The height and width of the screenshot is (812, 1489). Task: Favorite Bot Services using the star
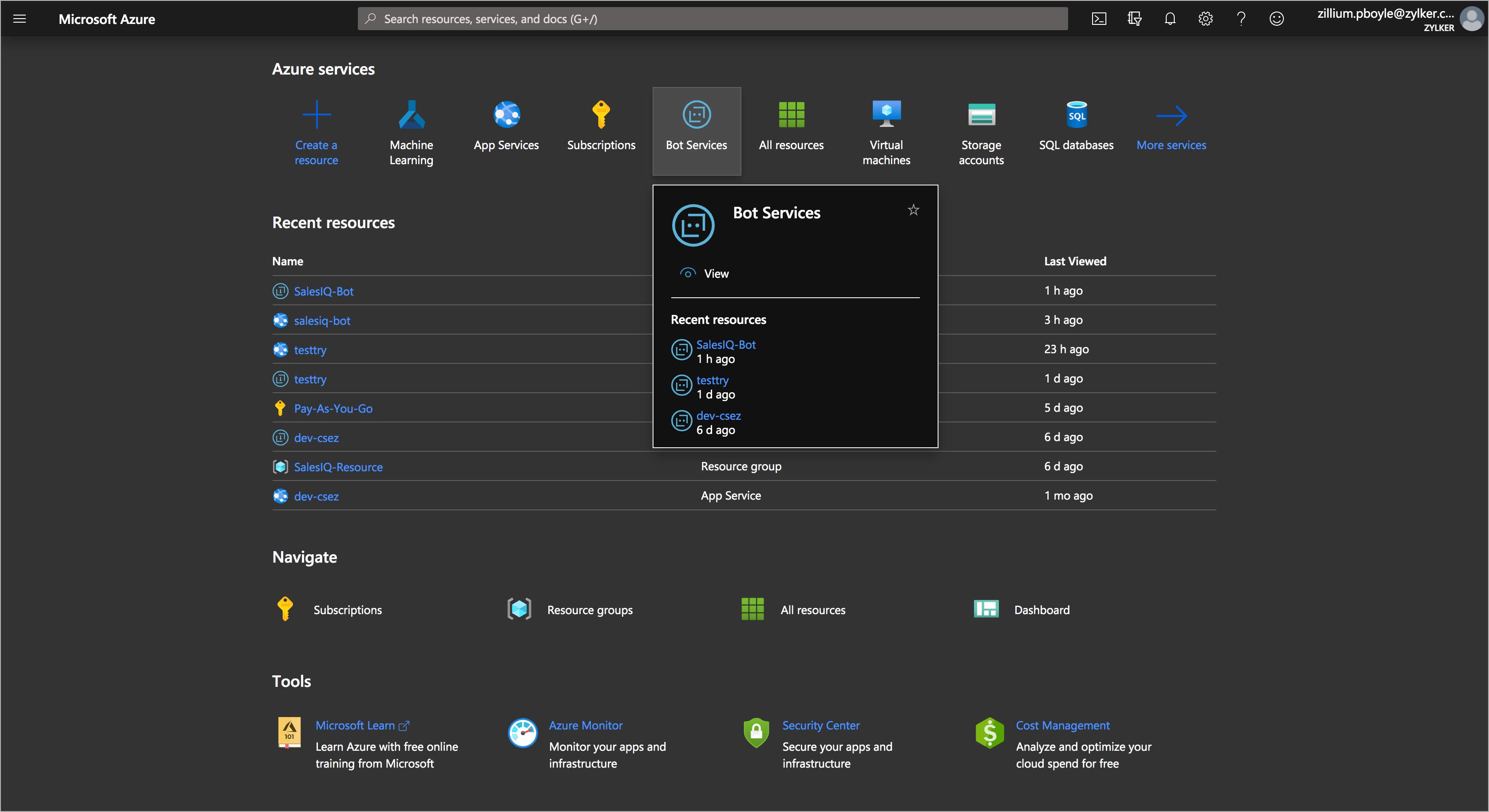tap(913, 209)
